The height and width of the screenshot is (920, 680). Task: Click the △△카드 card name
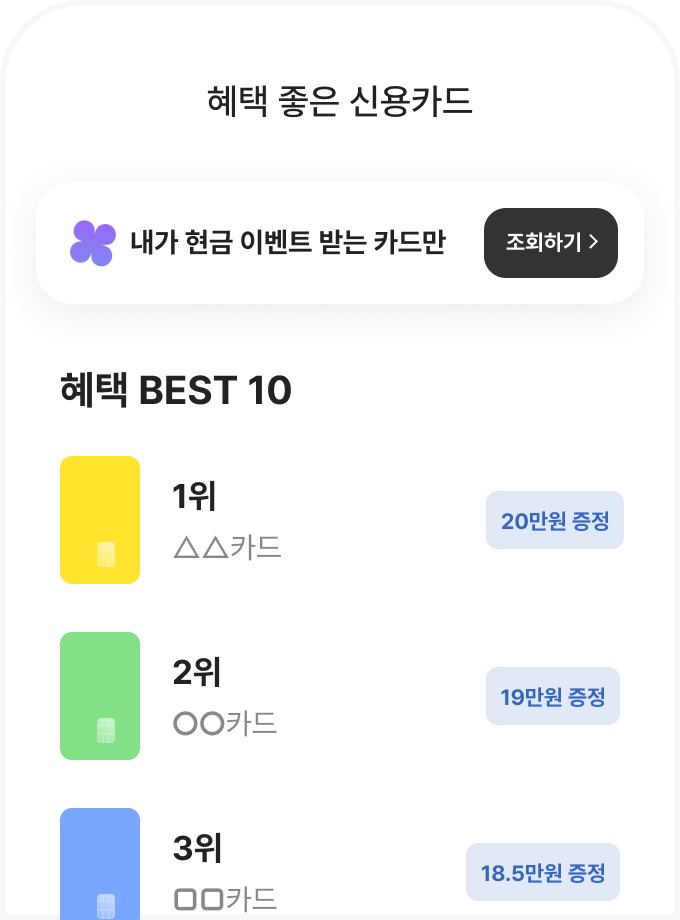coord(227,547)
